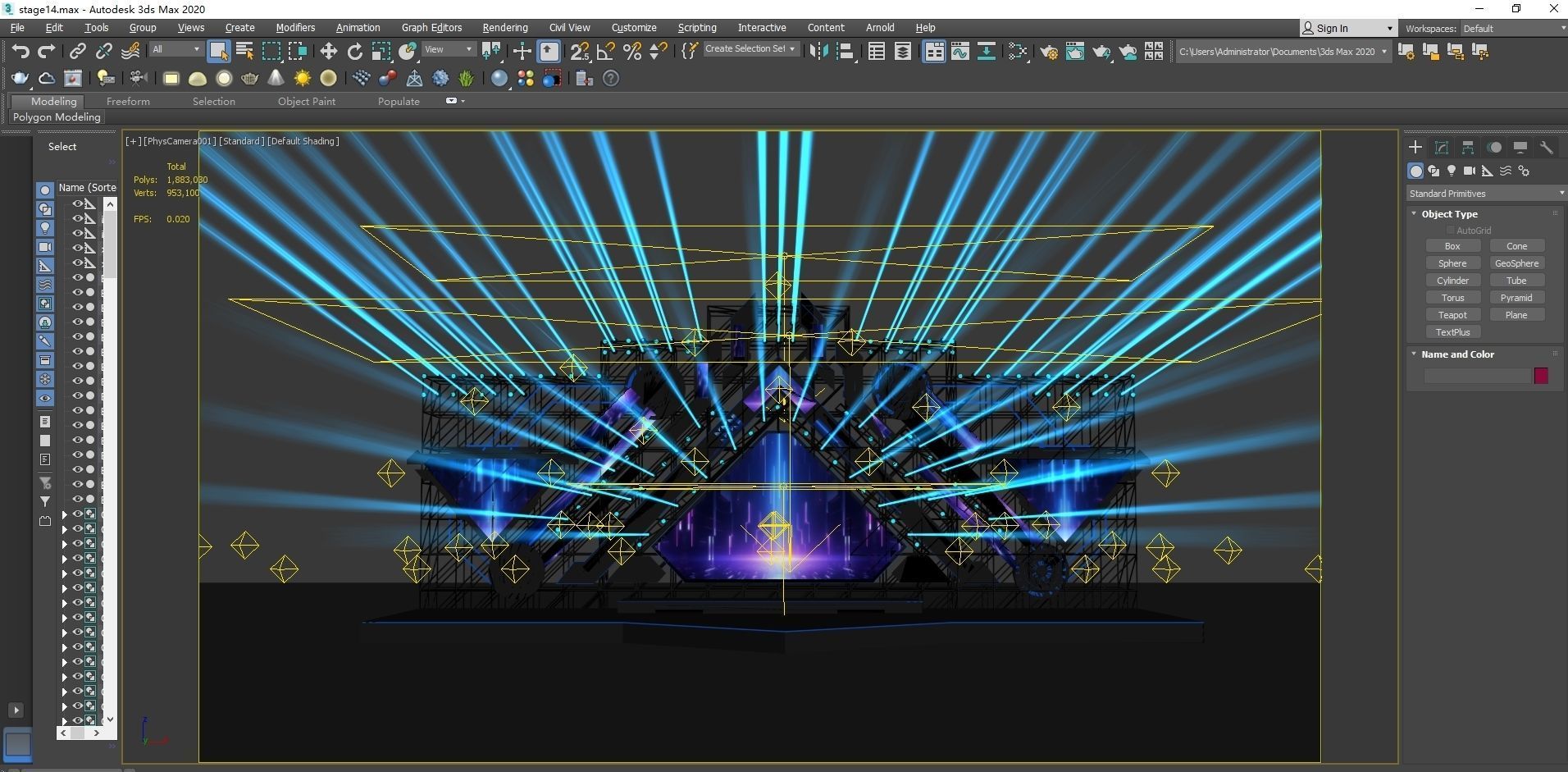Toggle Display Lights filter in explorer
Viewport: 1568px width, 772px height.
point(45,227)
